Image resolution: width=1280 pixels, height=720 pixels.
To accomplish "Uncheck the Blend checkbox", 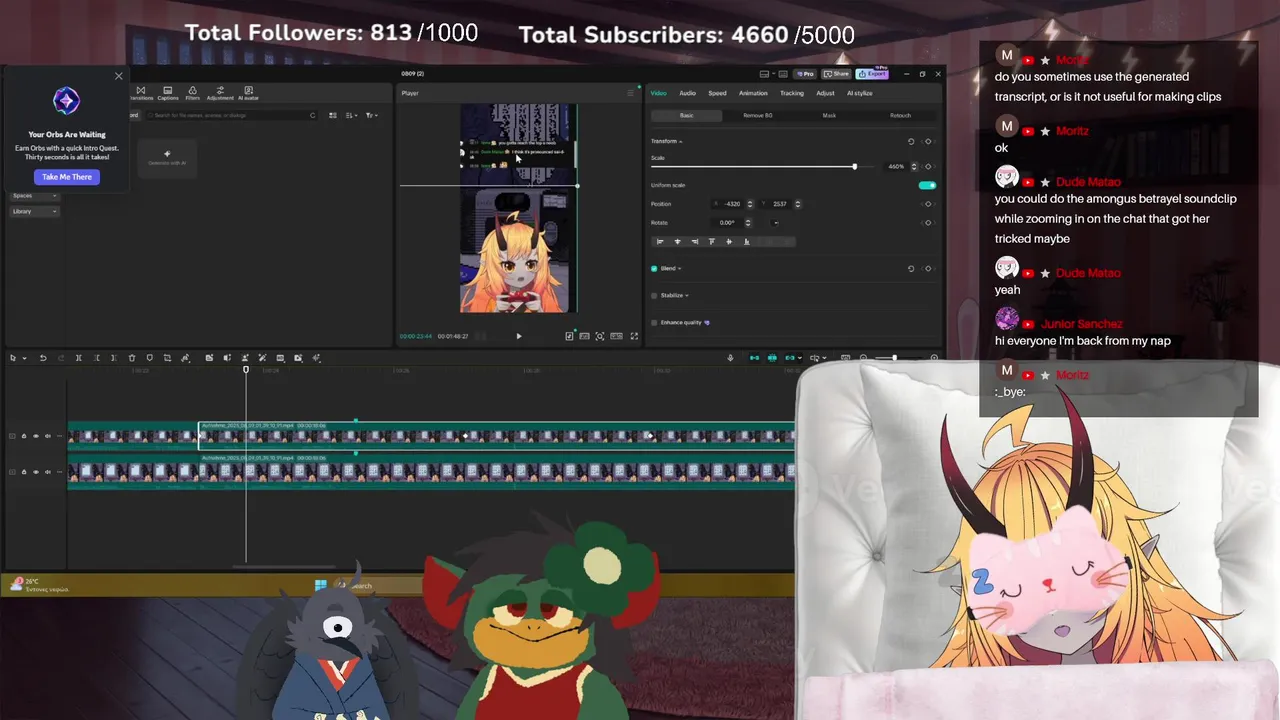I will click(654, 268).
